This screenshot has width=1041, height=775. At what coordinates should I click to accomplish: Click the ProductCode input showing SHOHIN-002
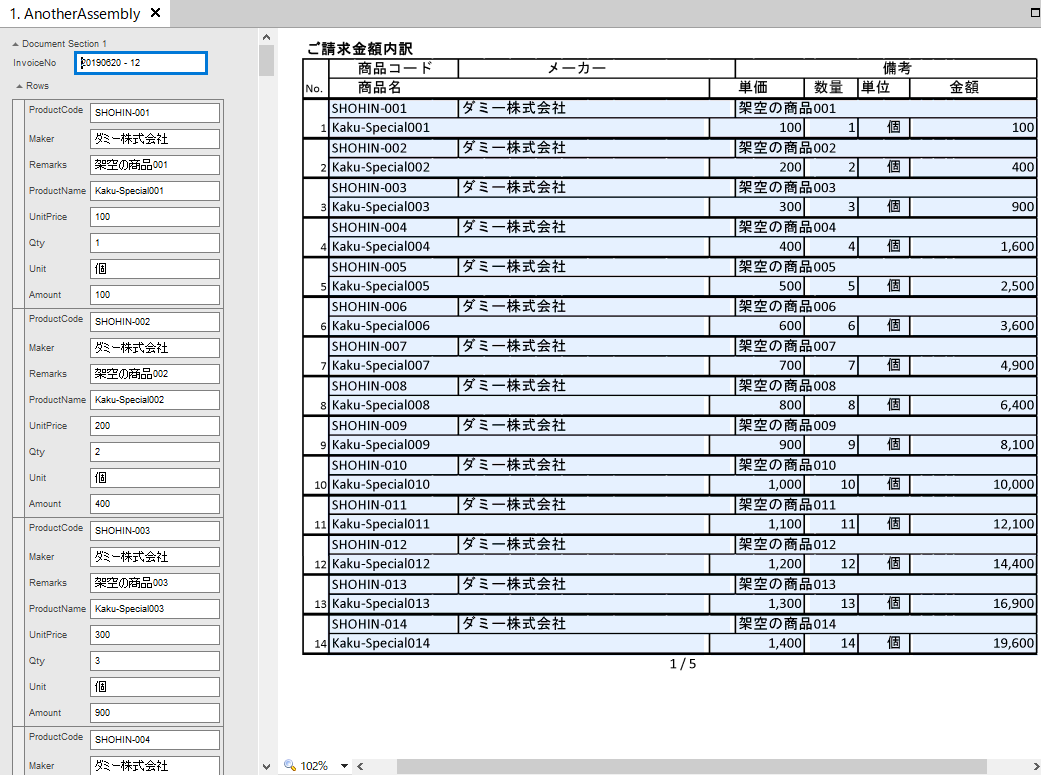155,321
